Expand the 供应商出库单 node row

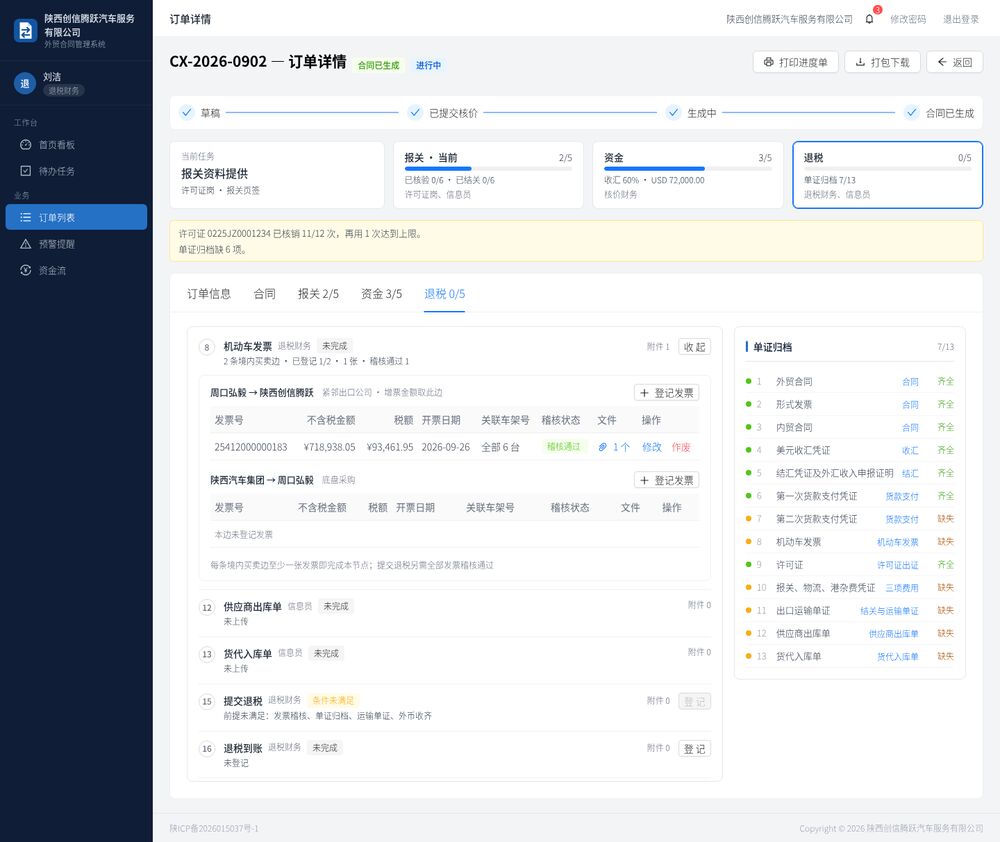click(455, 613)
